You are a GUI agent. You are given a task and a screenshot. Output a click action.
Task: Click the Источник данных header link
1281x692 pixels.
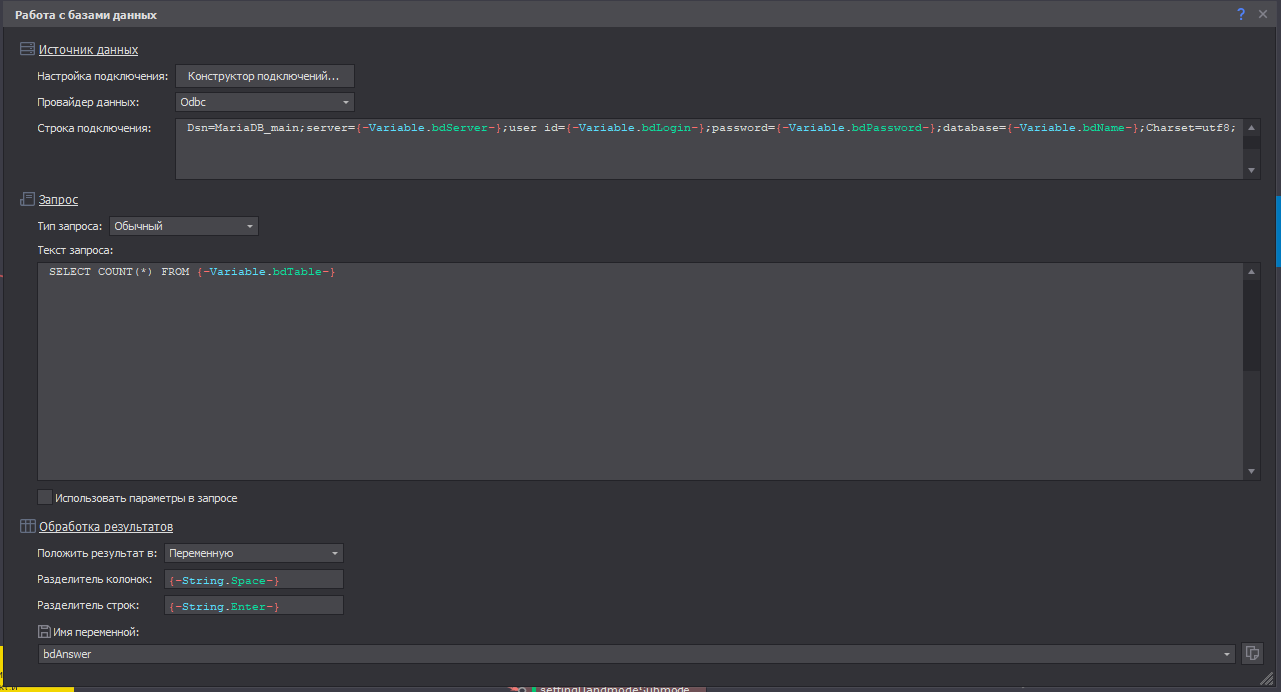[88, 49]
